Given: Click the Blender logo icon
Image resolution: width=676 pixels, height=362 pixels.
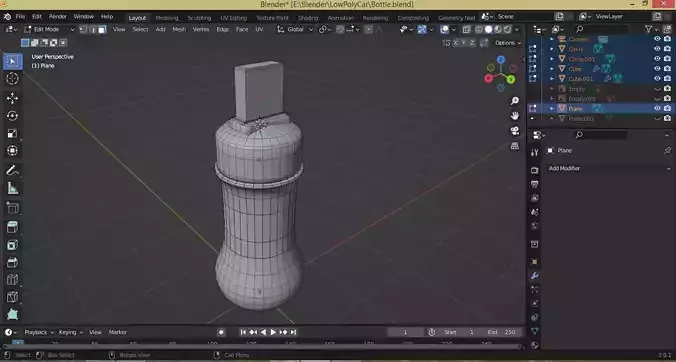Looking at the screenshot, I should [x=8, y=17].
